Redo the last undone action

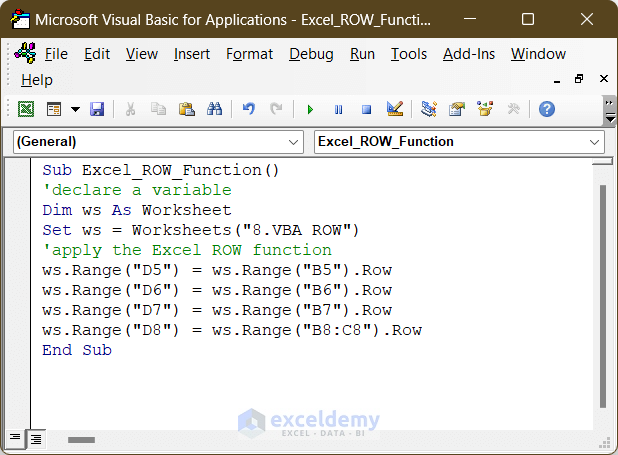pyautogui.click(x=276, y=109)
